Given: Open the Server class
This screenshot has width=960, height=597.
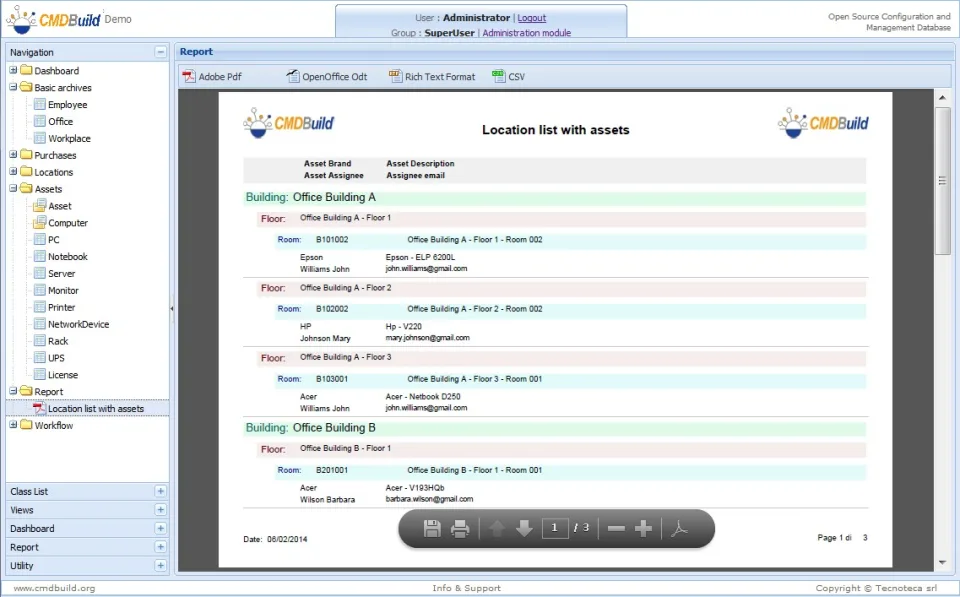Looking at the screenshot, I should click(61, 274).
